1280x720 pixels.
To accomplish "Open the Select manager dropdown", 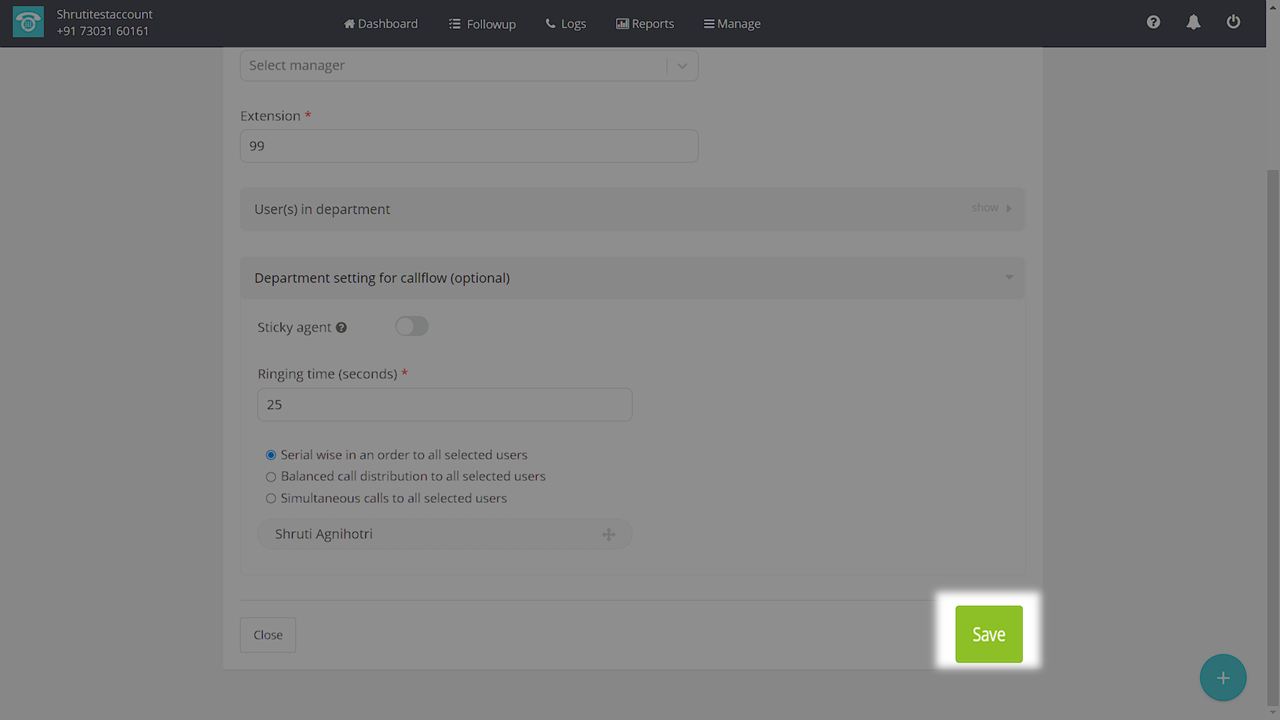I will click(x=468, y=65).
